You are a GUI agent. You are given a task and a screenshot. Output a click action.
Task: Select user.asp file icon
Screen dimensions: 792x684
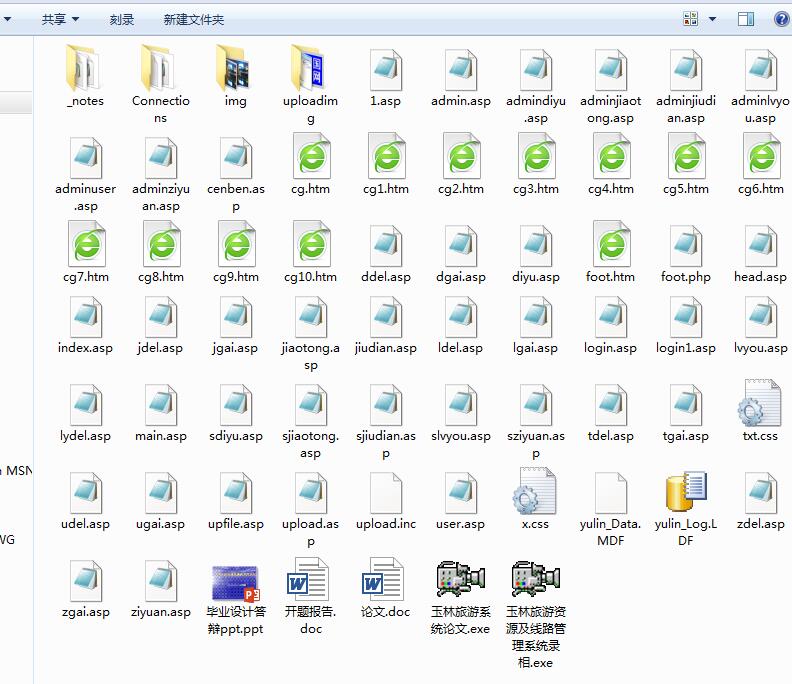[461, 493]
